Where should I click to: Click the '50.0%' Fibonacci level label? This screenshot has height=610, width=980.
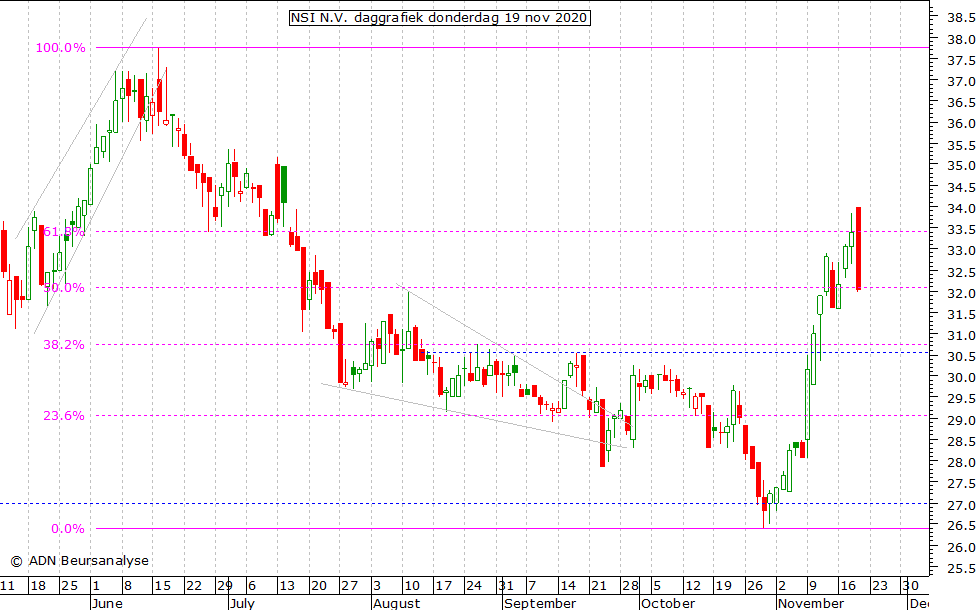click(x=64, y=288)
